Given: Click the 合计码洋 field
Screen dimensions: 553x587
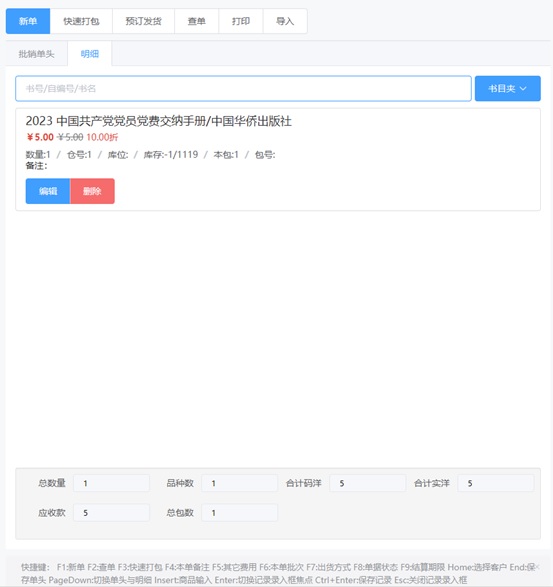Looking at the screenshot, I should click(368, 483).
